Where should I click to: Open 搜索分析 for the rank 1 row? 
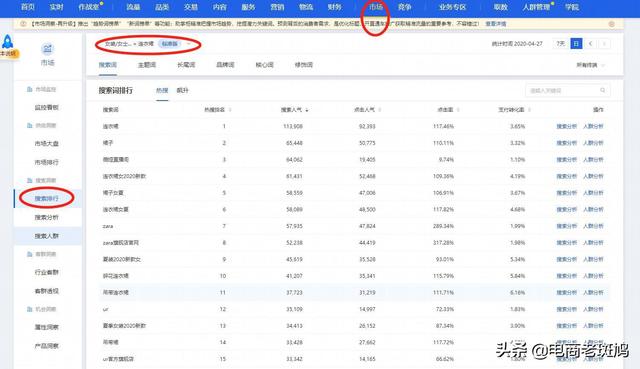(x=567, y=127)
